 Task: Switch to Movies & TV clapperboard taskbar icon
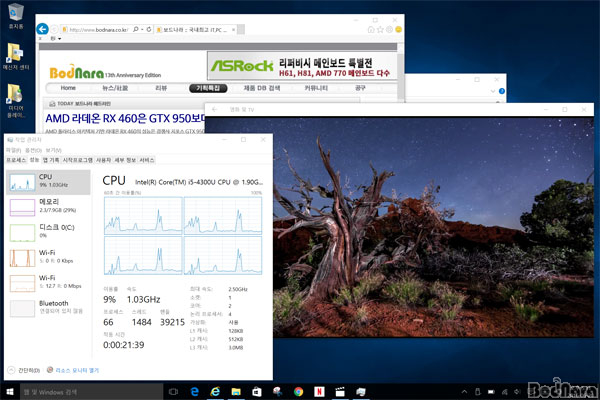click(340, 392)
